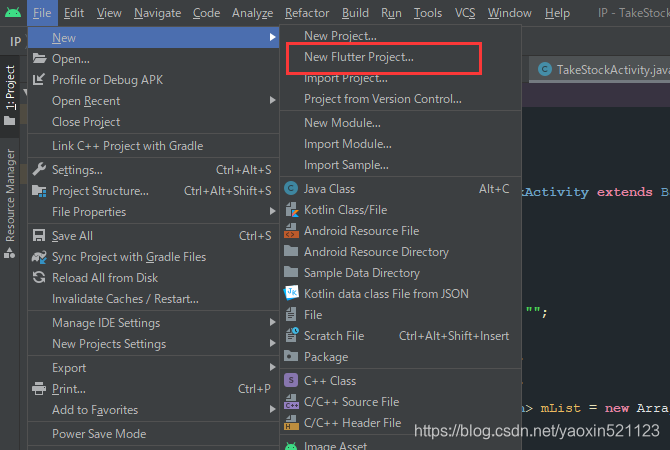The width and height of the screenshot is (670, 450).
Task: Click the Package icon
Action: pos(291,356)
